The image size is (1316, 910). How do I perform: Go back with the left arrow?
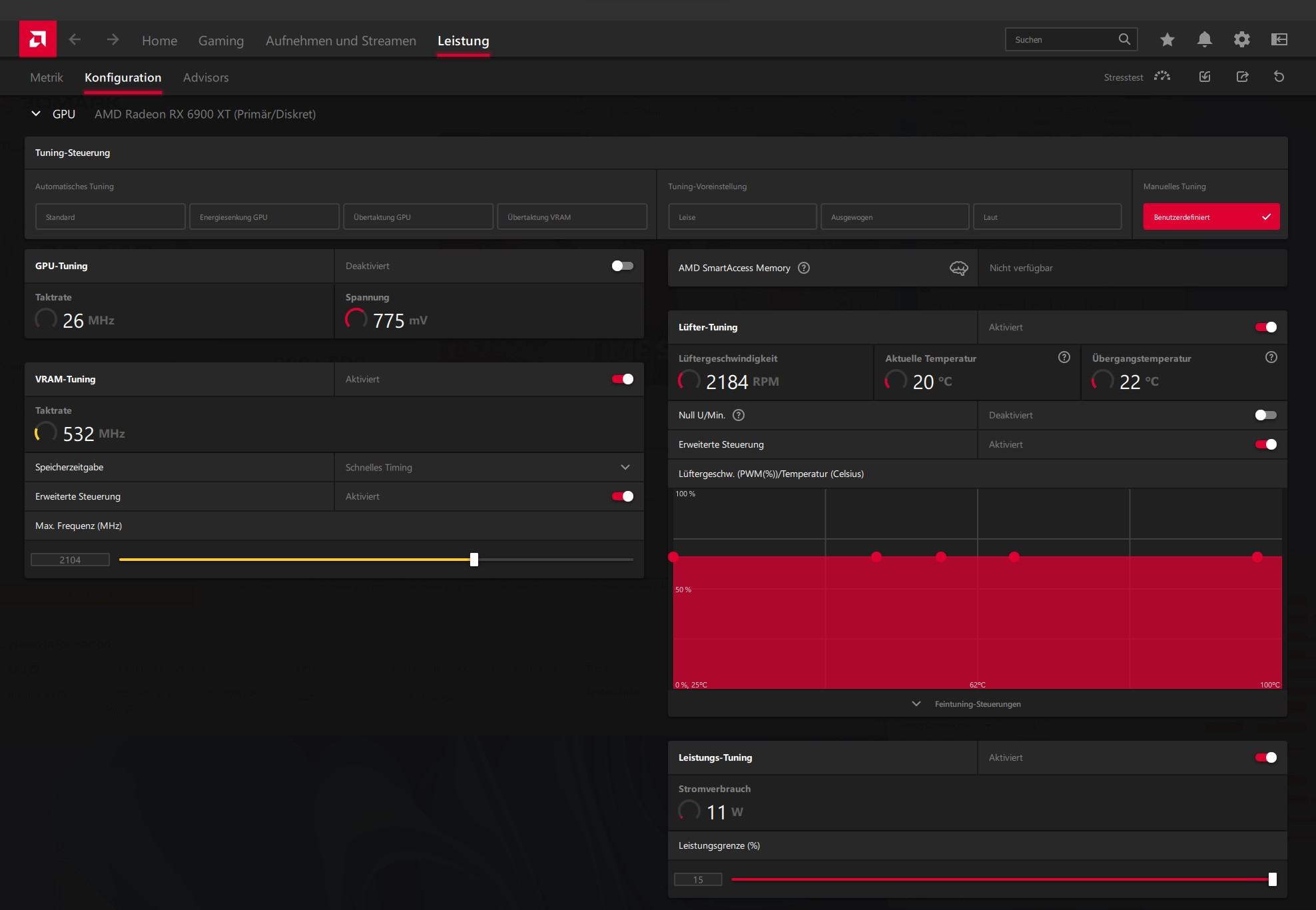tap(75, 39)
